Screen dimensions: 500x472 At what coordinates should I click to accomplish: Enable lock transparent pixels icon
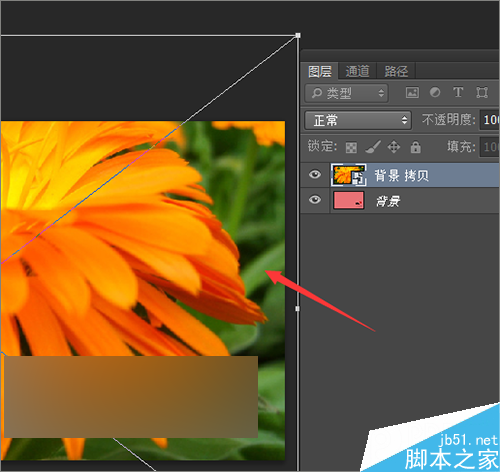point(351,147)
